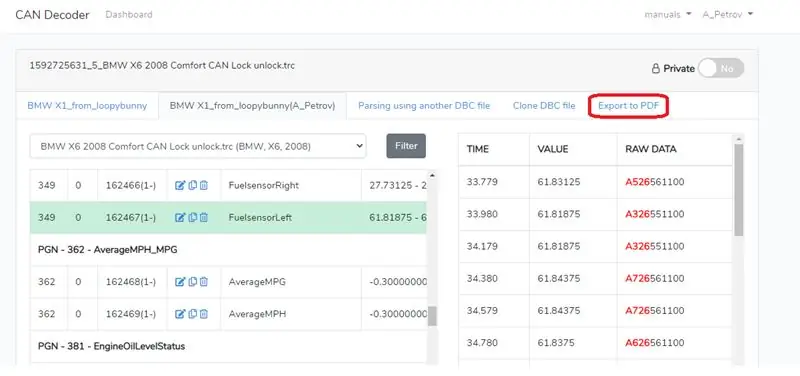Copy the FuelsensorLeft signal
This screenshot has width=800, height=376.
point(192,218)
